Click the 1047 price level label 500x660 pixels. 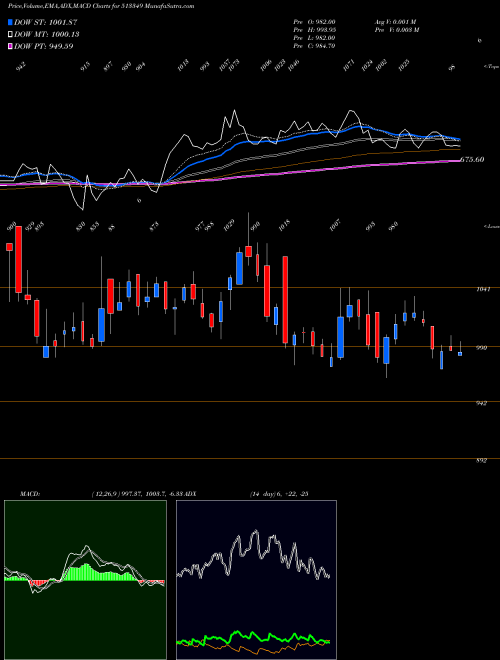tap(483, 290)
